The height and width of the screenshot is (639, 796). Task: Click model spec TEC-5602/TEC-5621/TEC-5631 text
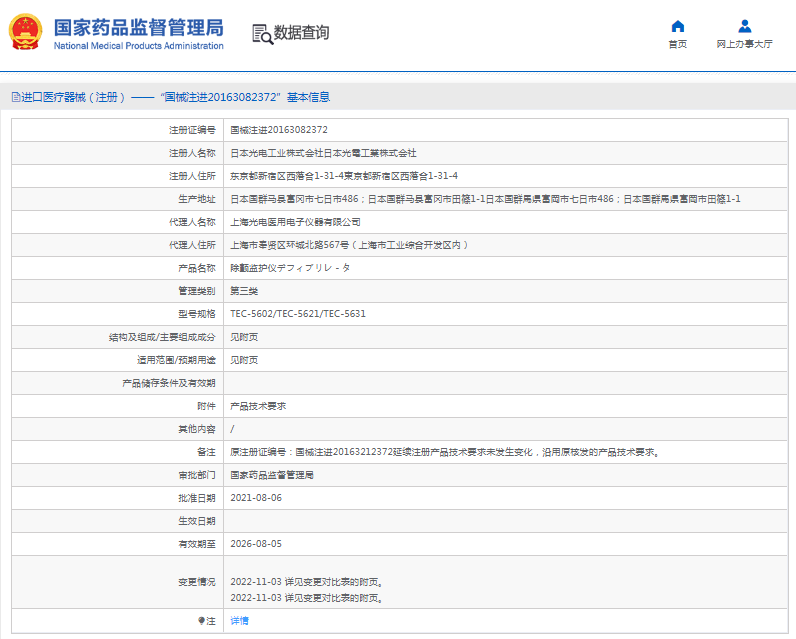coord(298,314)
